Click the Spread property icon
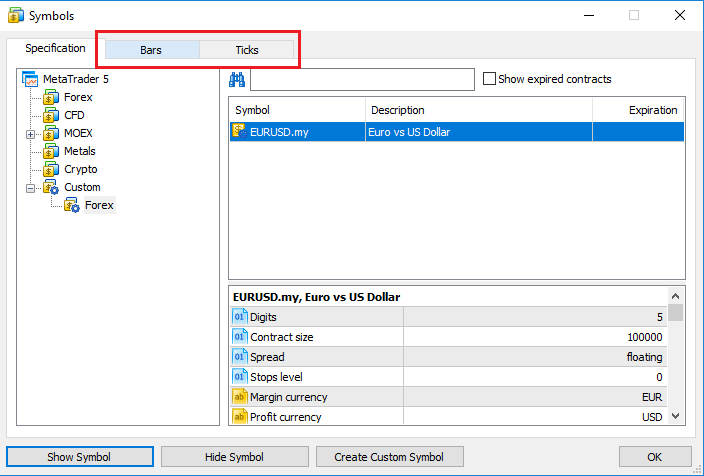Image resolution: width=704 pixels, height=476 pixels. pos(239,357)
